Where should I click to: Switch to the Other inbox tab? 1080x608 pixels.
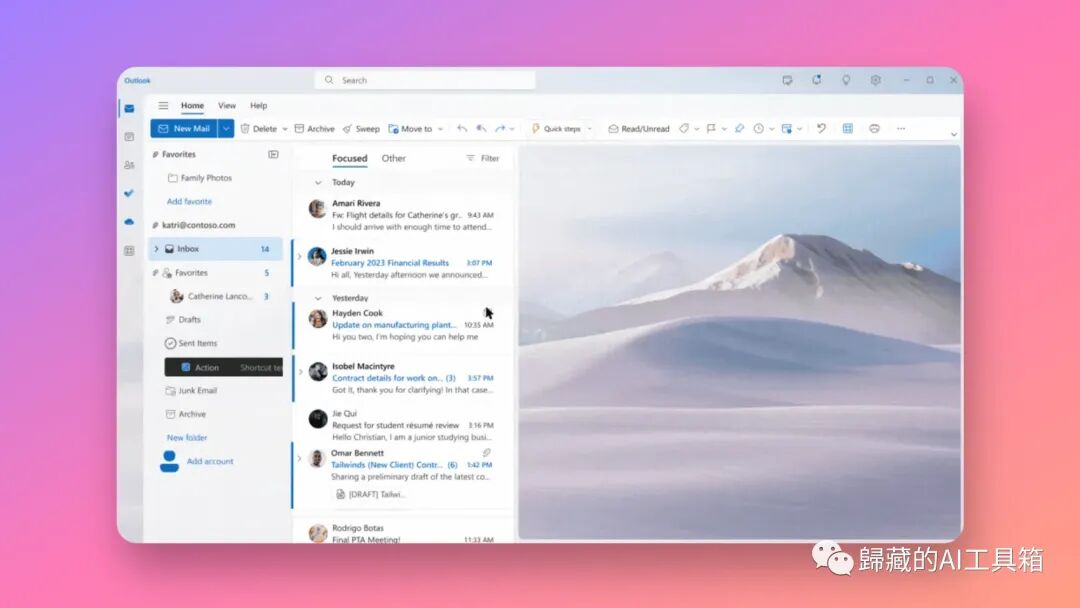pyautogui.click(x=393, y=158)
